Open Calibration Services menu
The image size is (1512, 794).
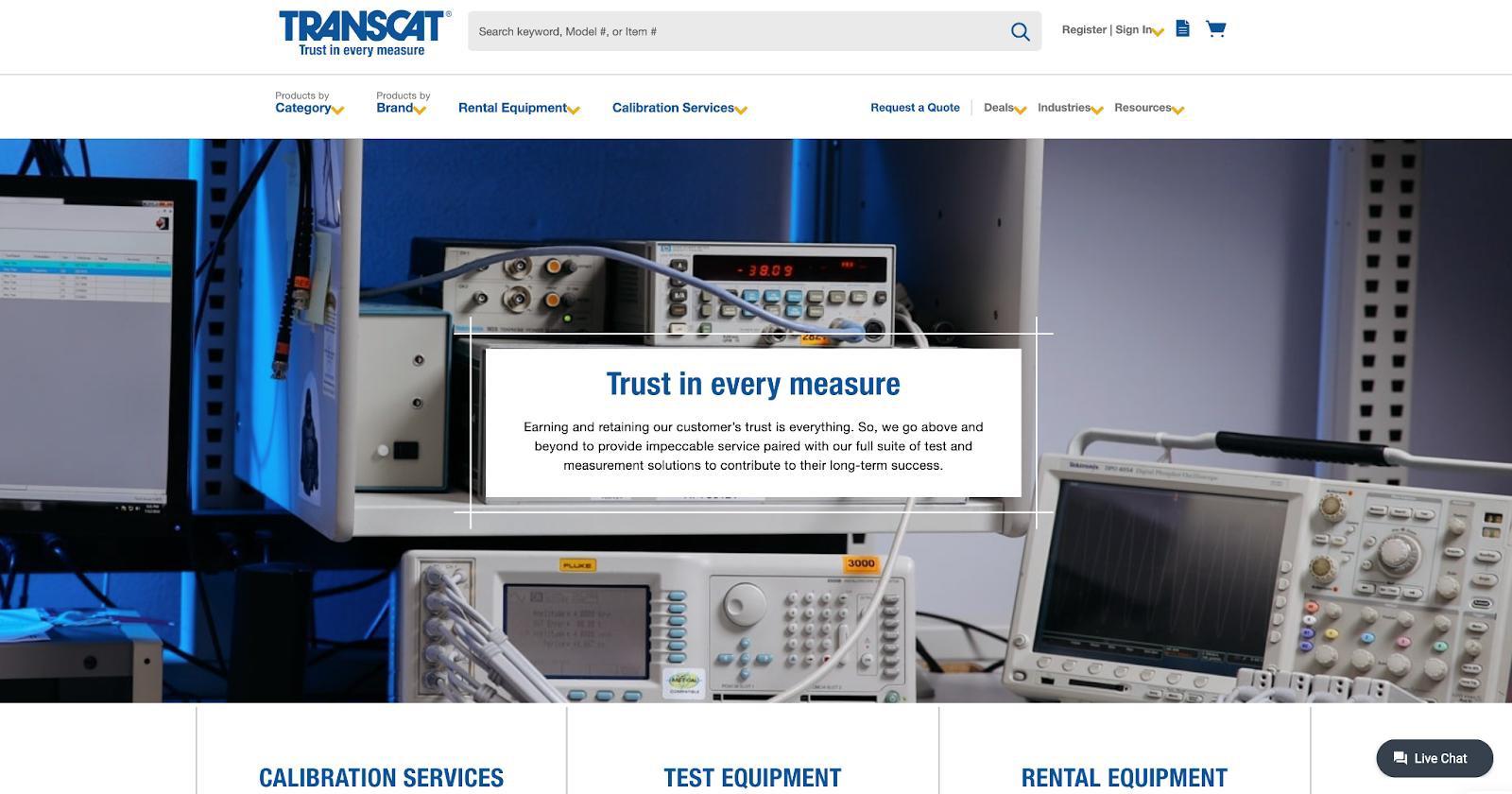click(x=679, y=108)
